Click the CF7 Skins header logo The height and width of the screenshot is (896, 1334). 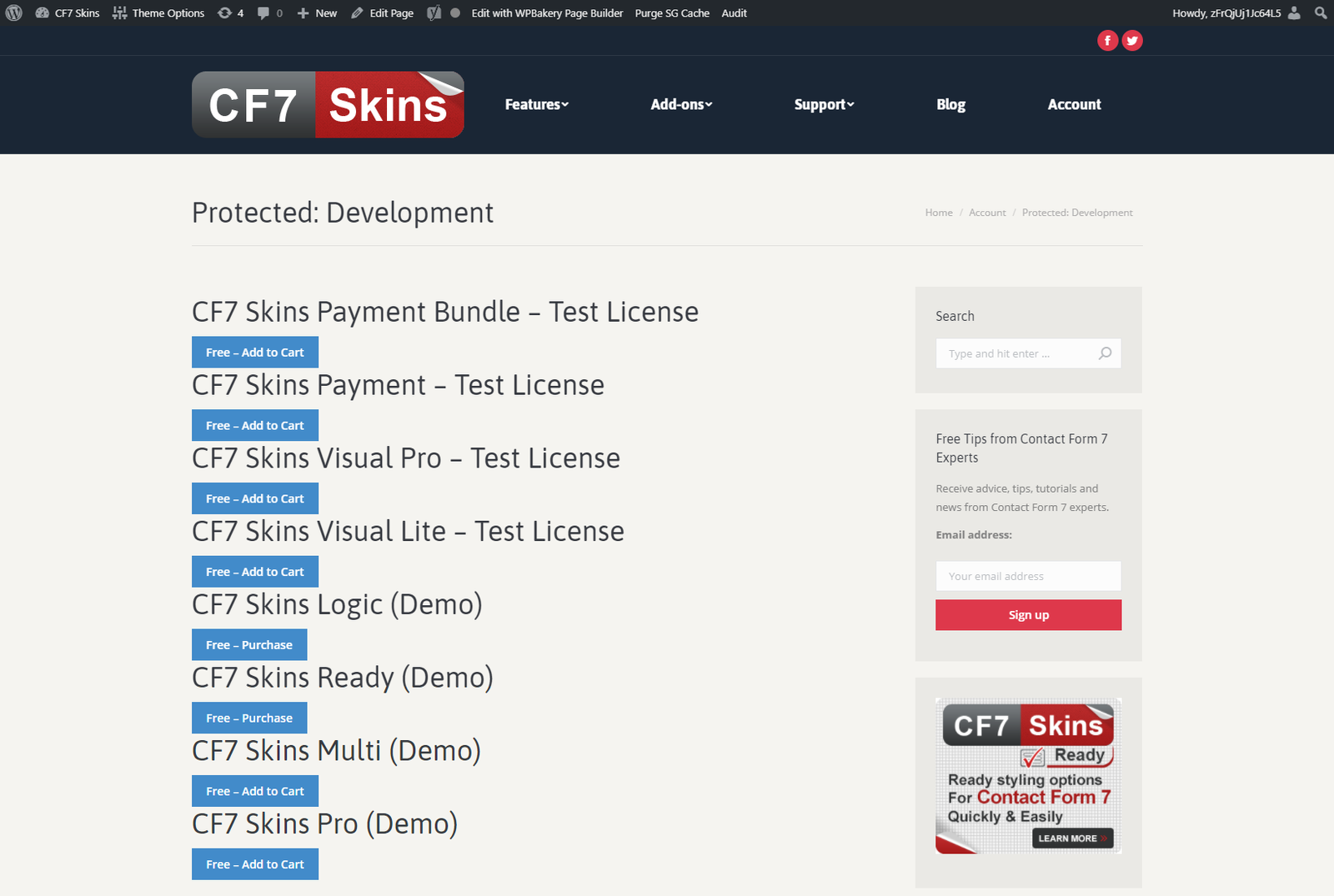click(x=328, y=105)
